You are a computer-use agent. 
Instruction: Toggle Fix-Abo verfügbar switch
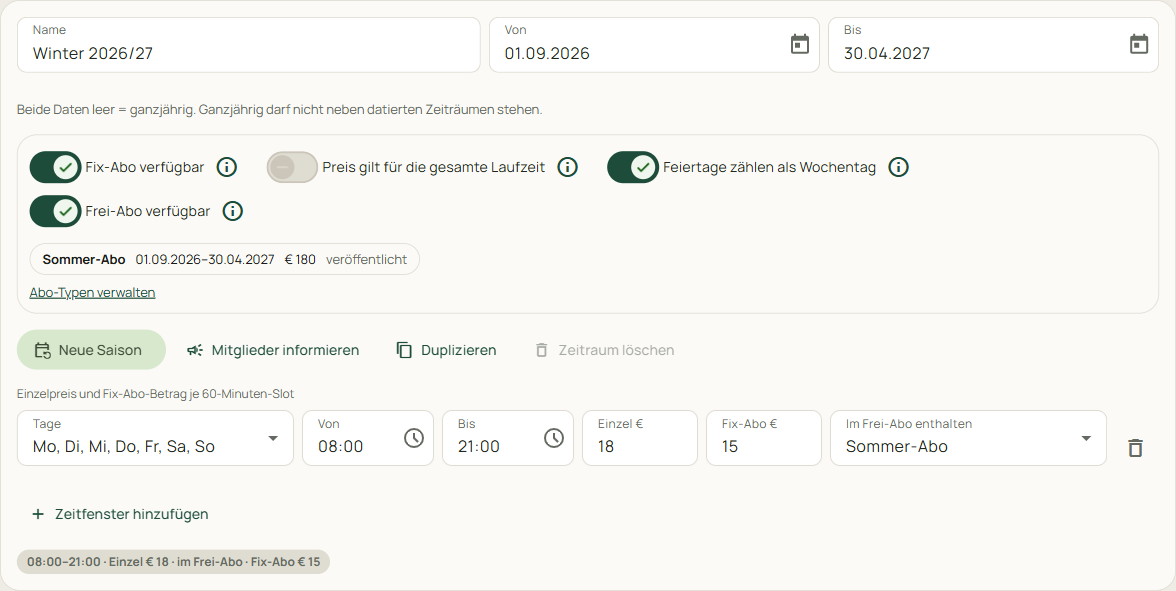click(x=56, y=167)
